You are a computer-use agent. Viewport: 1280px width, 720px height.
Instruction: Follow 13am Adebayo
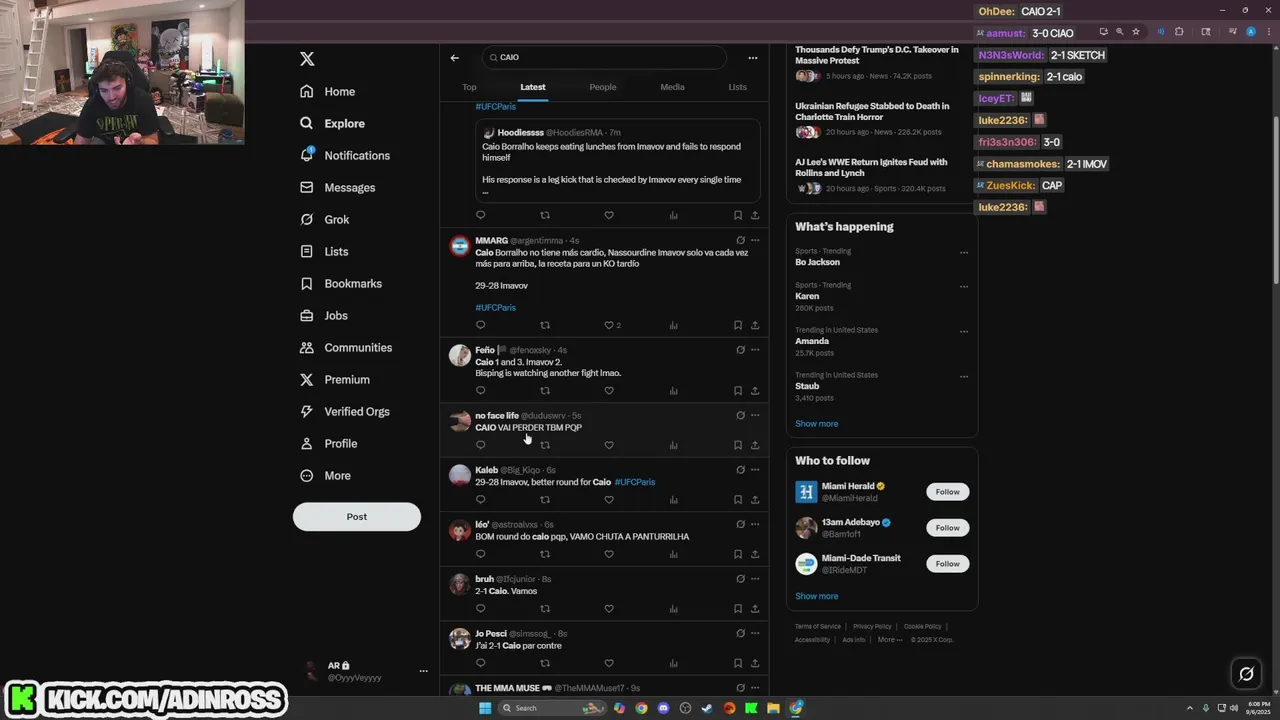pyautogui.click(x=948, y=528)
